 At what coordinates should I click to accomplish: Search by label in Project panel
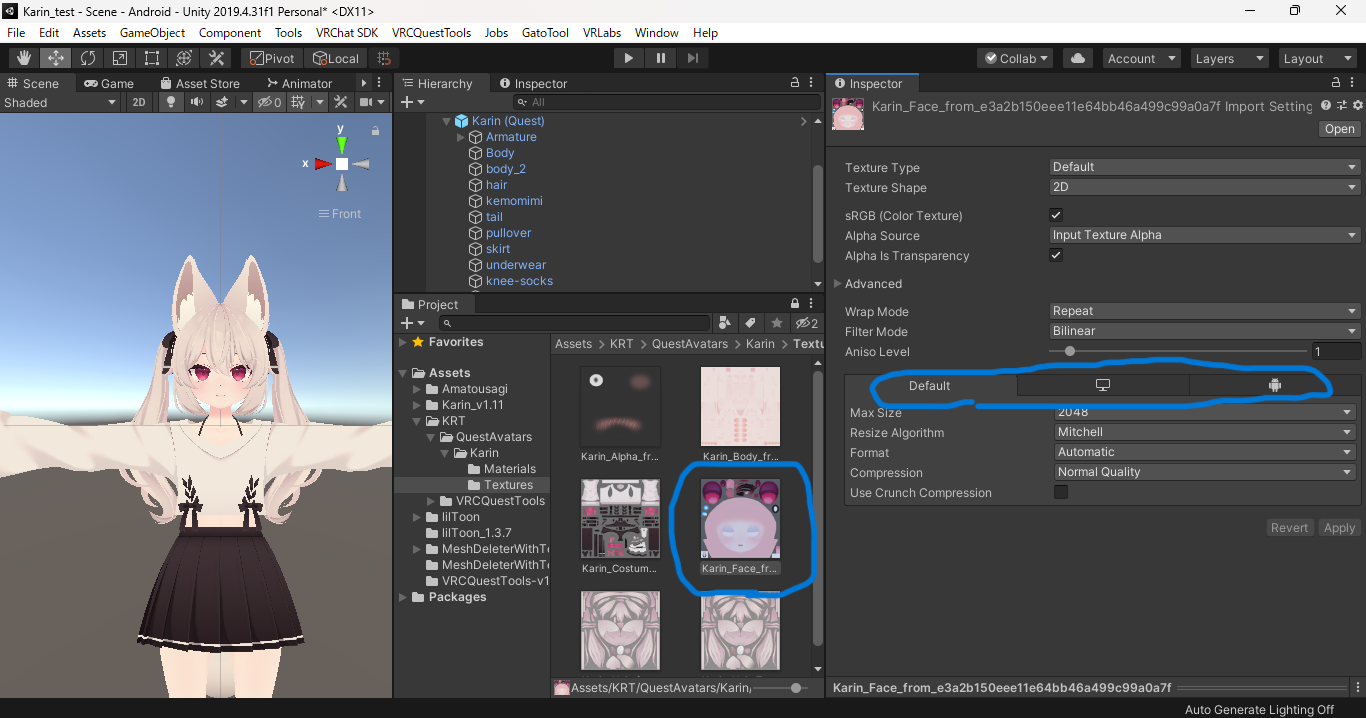(751, 323)
